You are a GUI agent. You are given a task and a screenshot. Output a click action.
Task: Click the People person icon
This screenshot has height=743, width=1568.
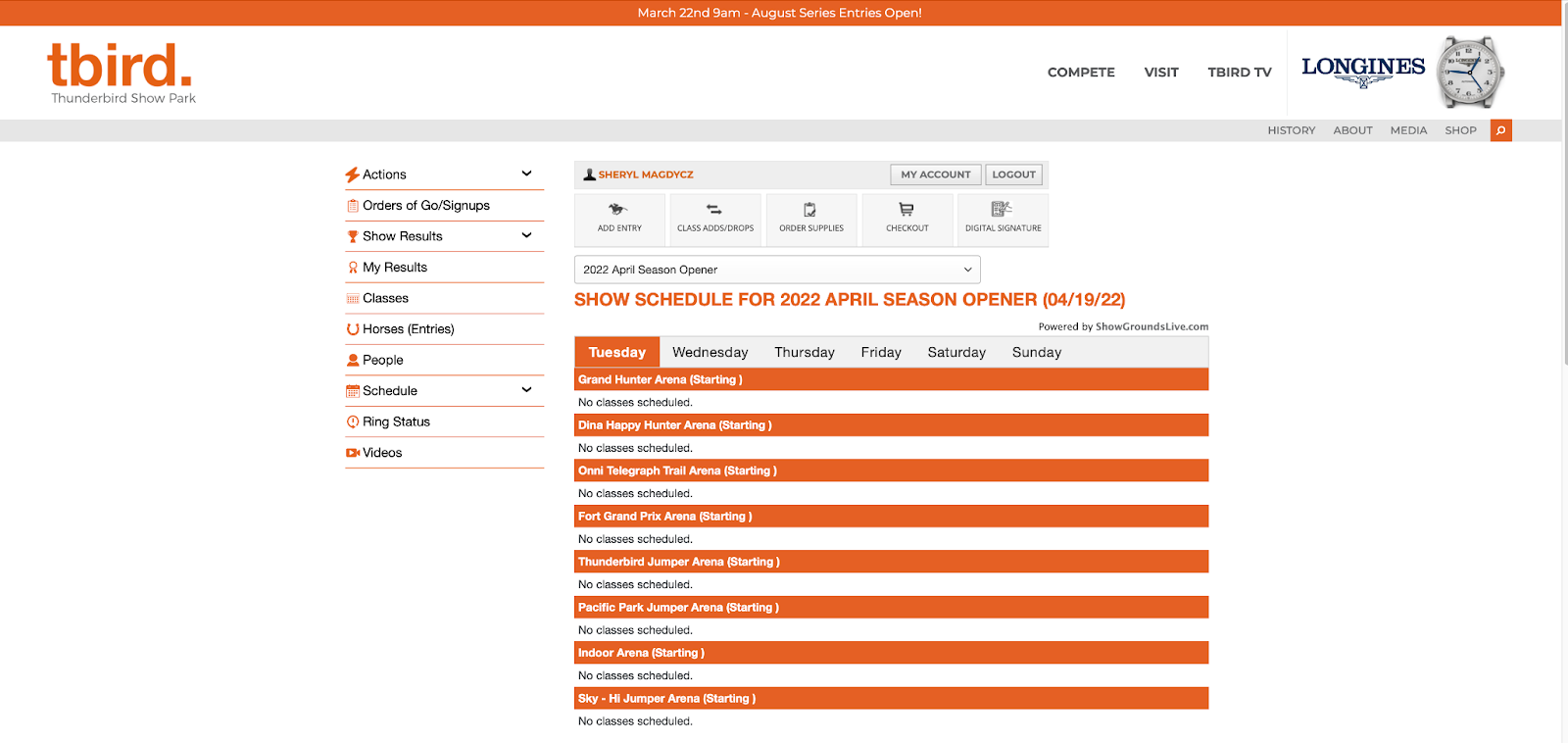tap(353, 361)
